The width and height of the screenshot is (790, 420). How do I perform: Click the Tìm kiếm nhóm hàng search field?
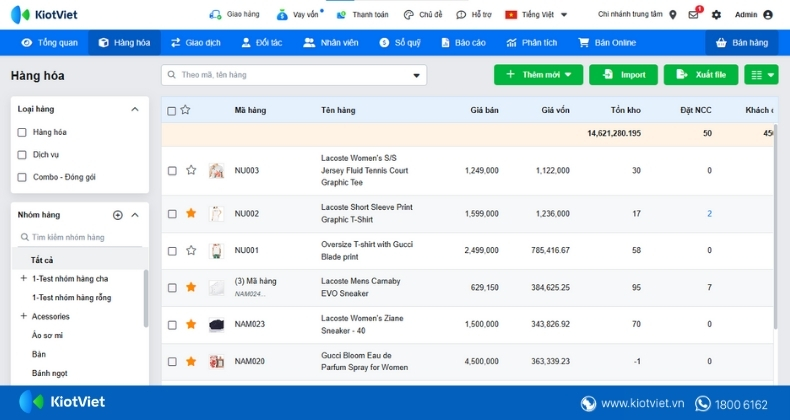pyautogui.click(x=80, y=237)
